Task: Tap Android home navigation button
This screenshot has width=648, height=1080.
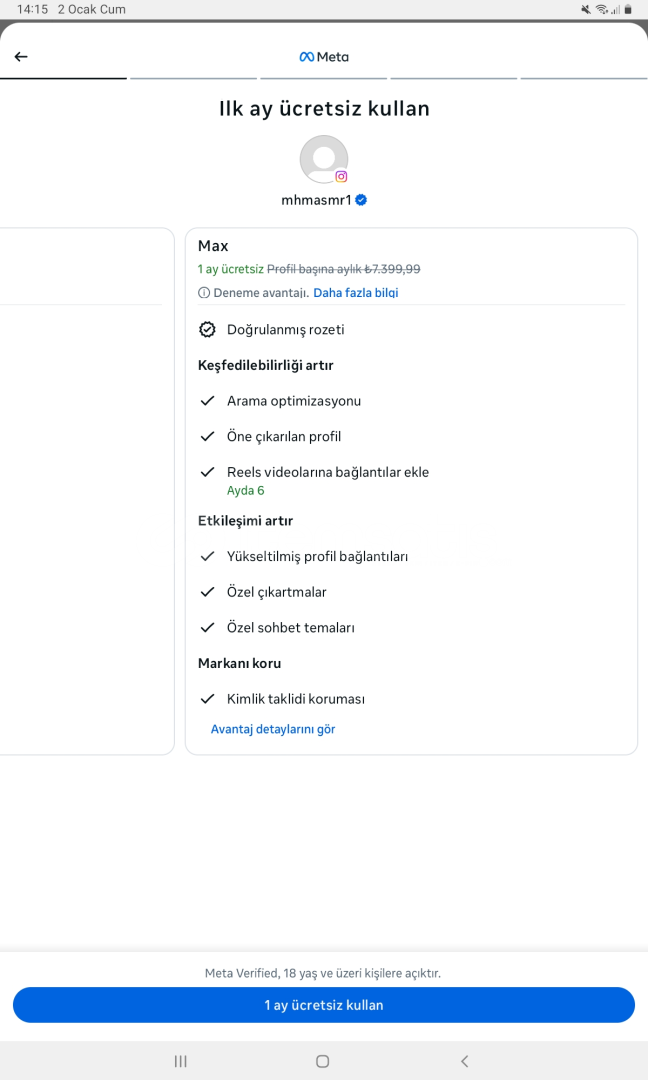Action: click(322, 1061)
